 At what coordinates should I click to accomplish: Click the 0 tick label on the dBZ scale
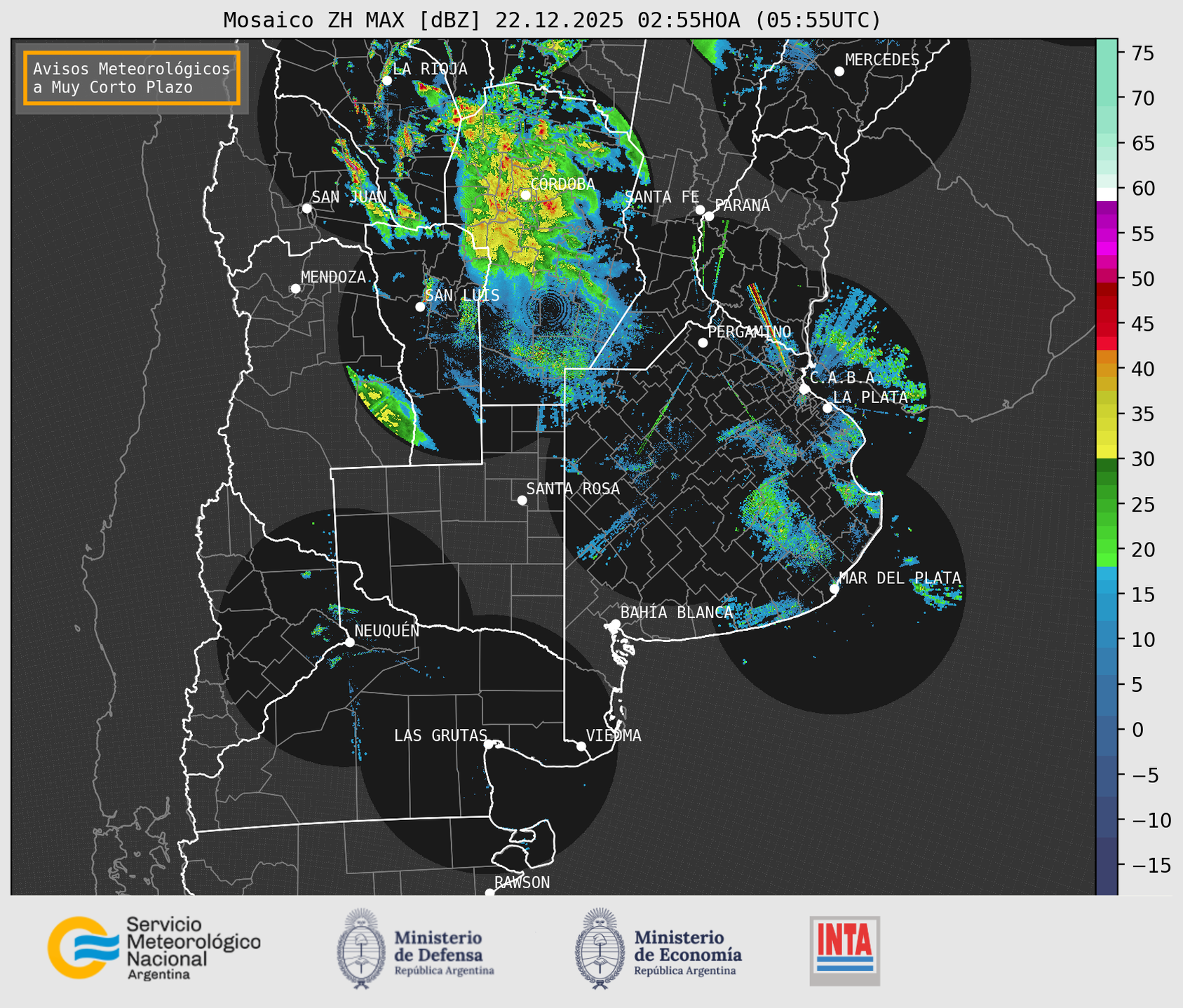coord(1136,730)
